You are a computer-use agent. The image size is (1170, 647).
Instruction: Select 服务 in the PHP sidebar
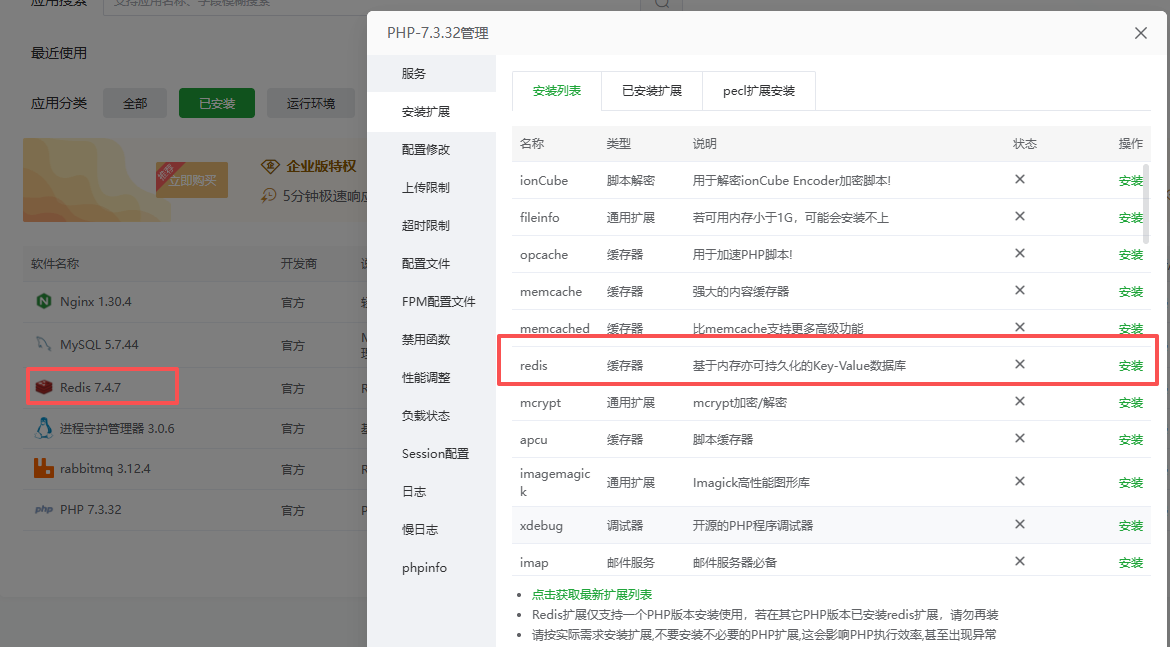431,73
